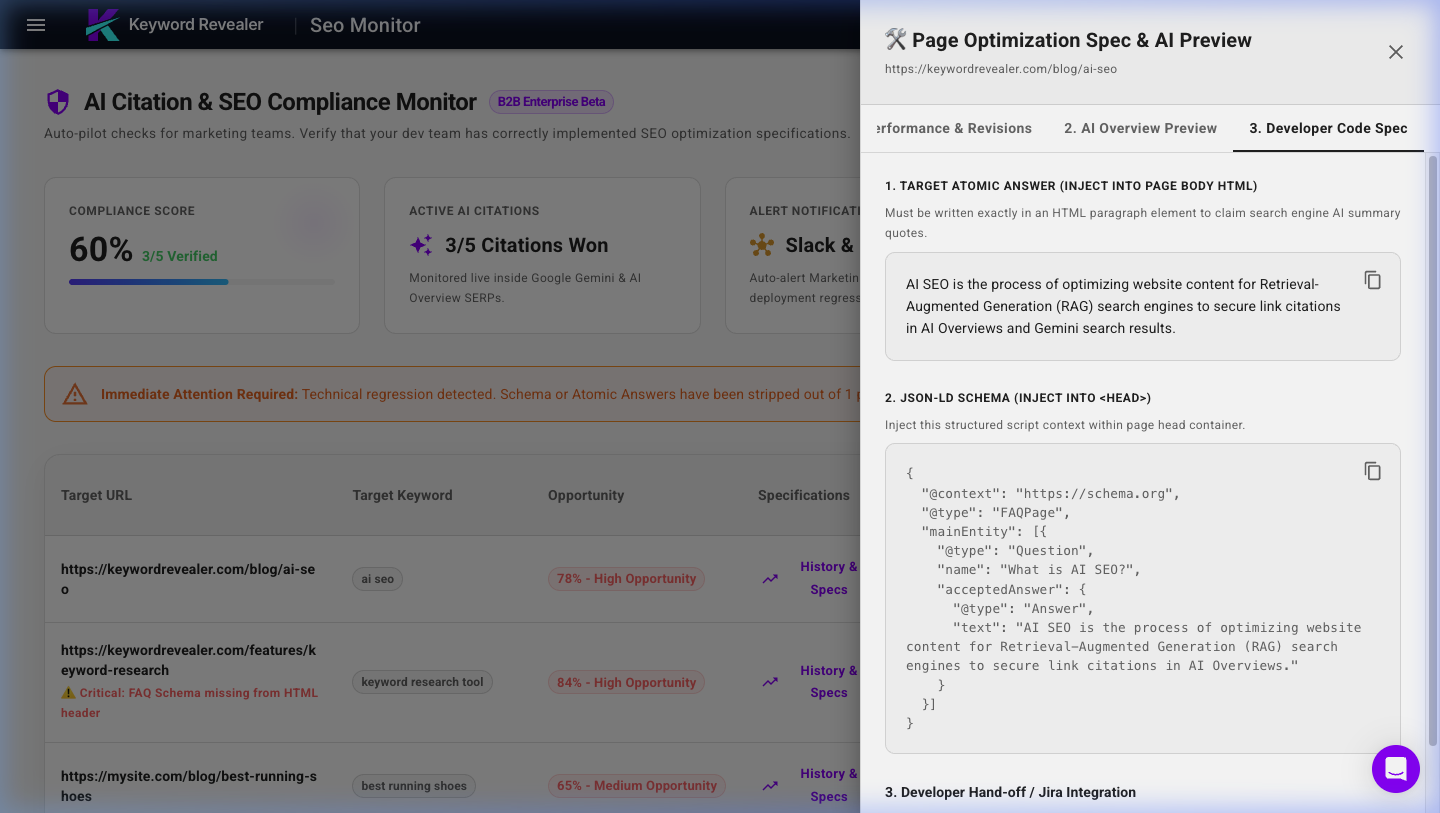Click the Specifications column header
1440x813 pixels.
(x=804, y=495)
